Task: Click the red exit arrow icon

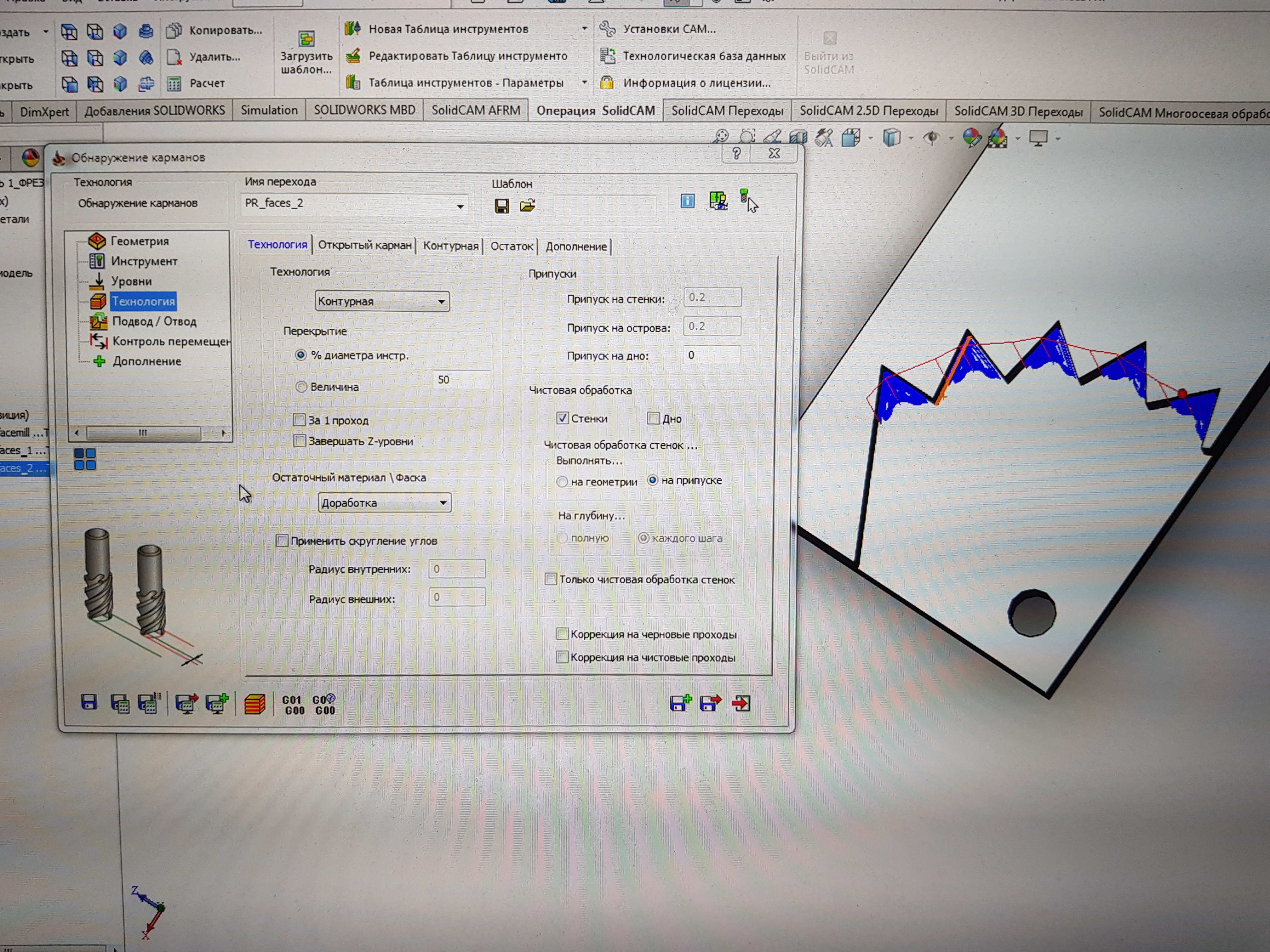Action: coord(741,703)
